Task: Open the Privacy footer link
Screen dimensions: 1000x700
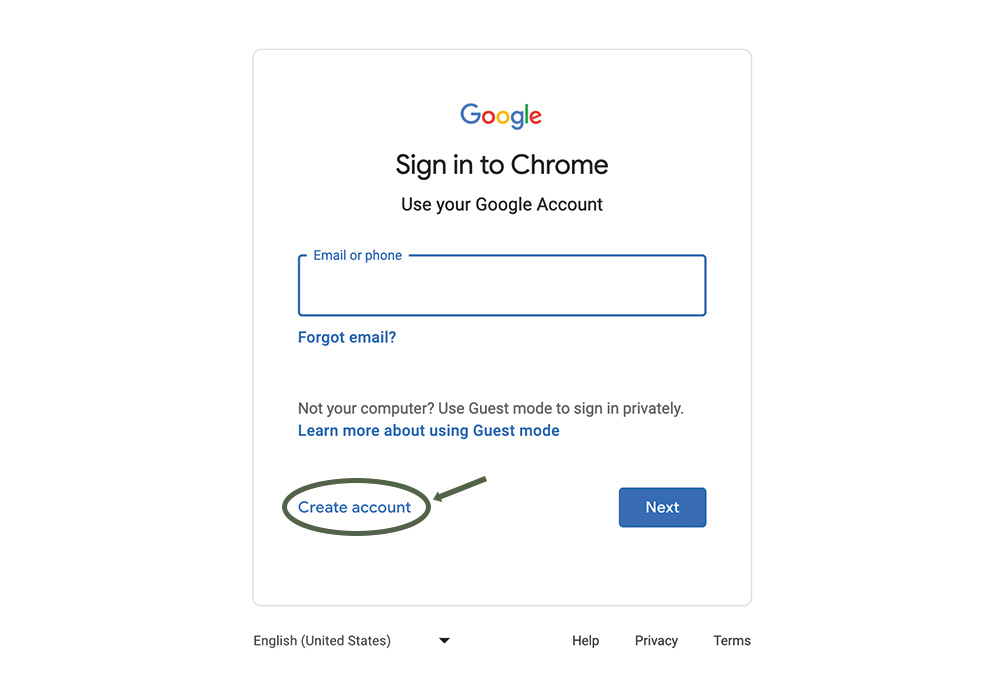Action: tap(656, 641)
